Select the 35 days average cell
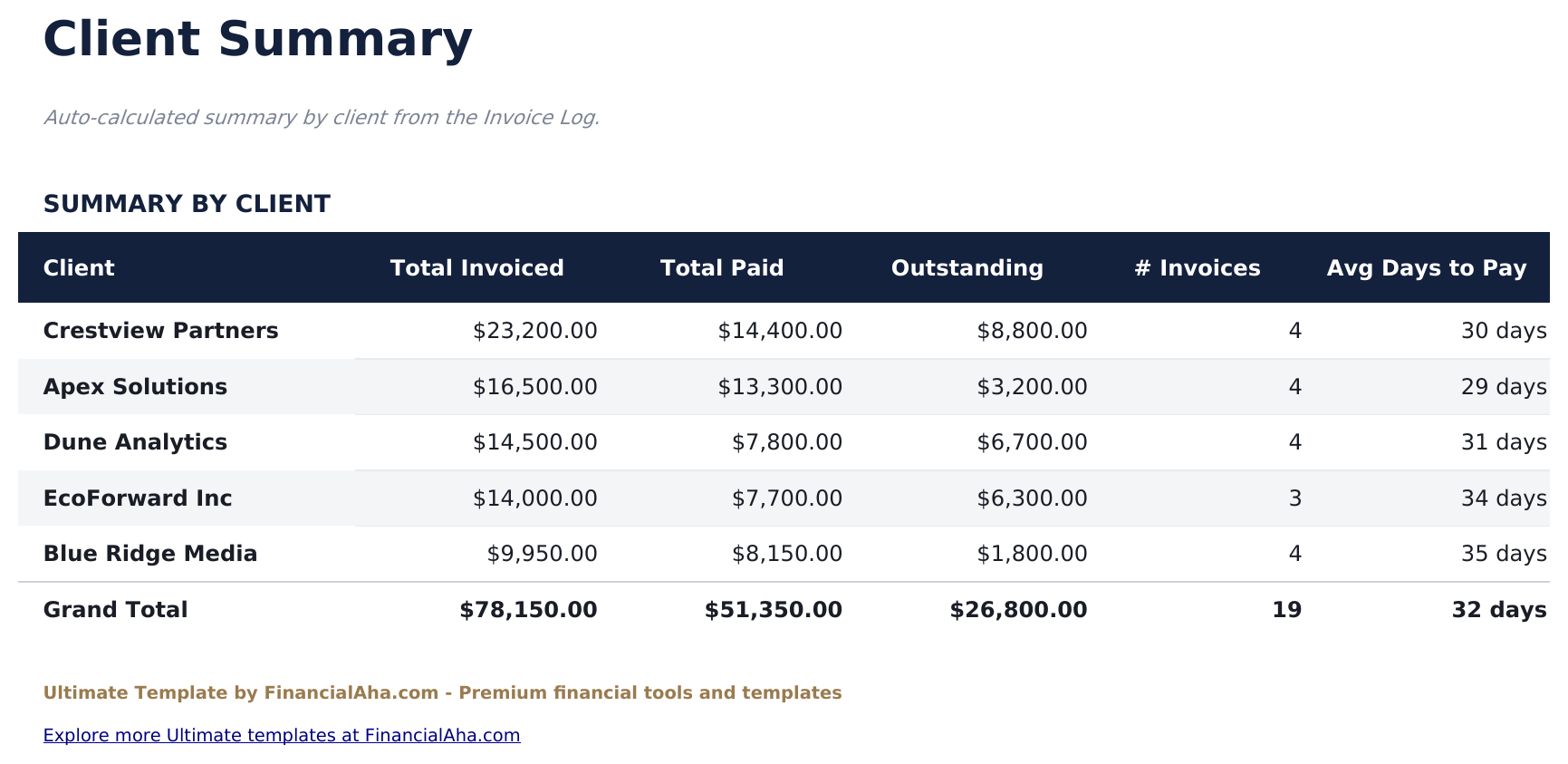The height and width of the screenshot is (764, 1568). click(x=1503, y=554)
